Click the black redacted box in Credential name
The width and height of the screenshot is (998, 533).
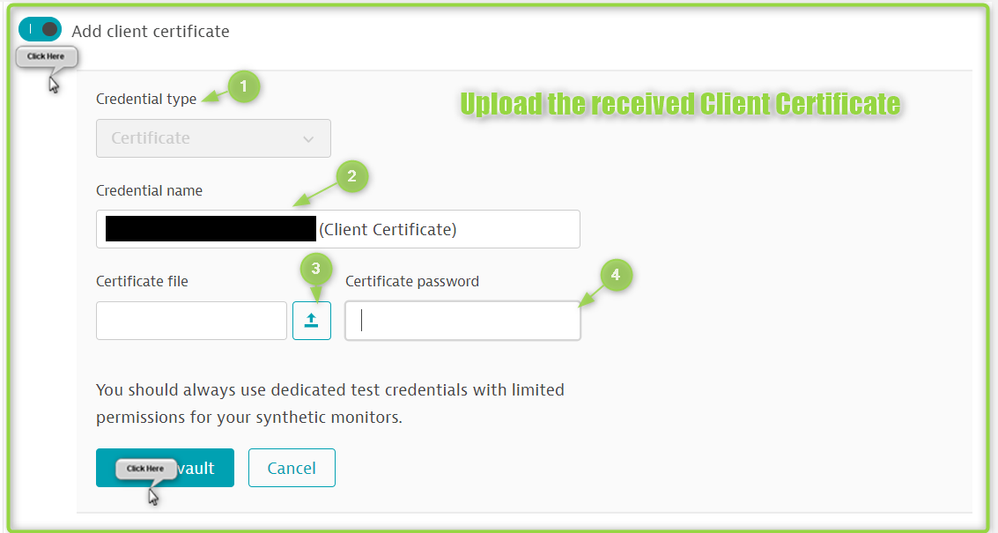[x=210, y=229]
